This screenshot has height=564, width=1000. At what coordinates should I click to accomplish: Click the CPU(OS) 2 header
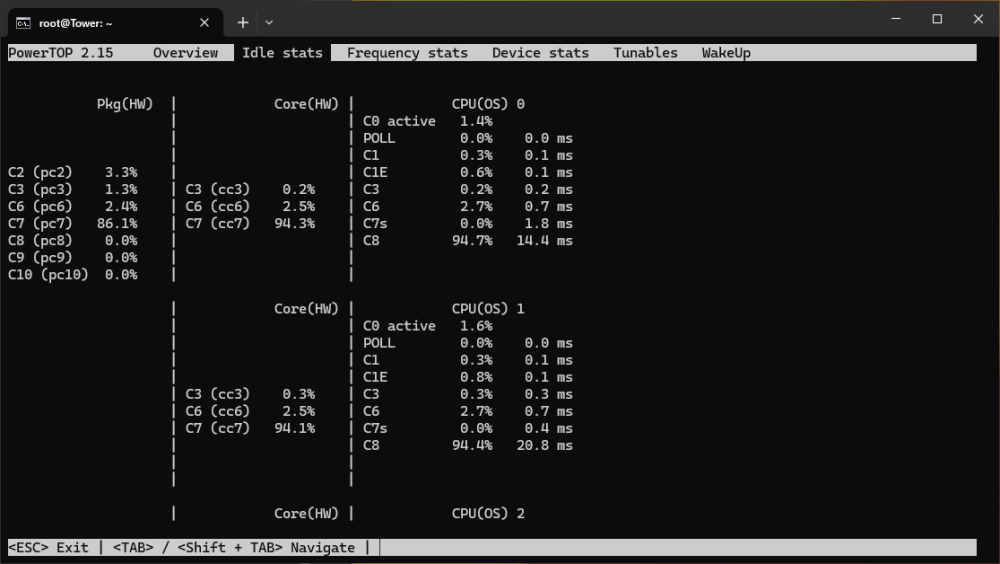(488, 514)
